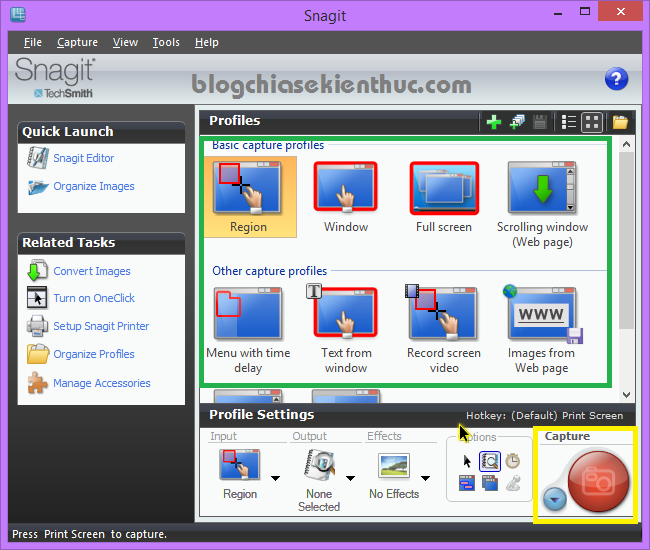
Task: Click the Profiles scrollbar up arrow
Action: 626,144
